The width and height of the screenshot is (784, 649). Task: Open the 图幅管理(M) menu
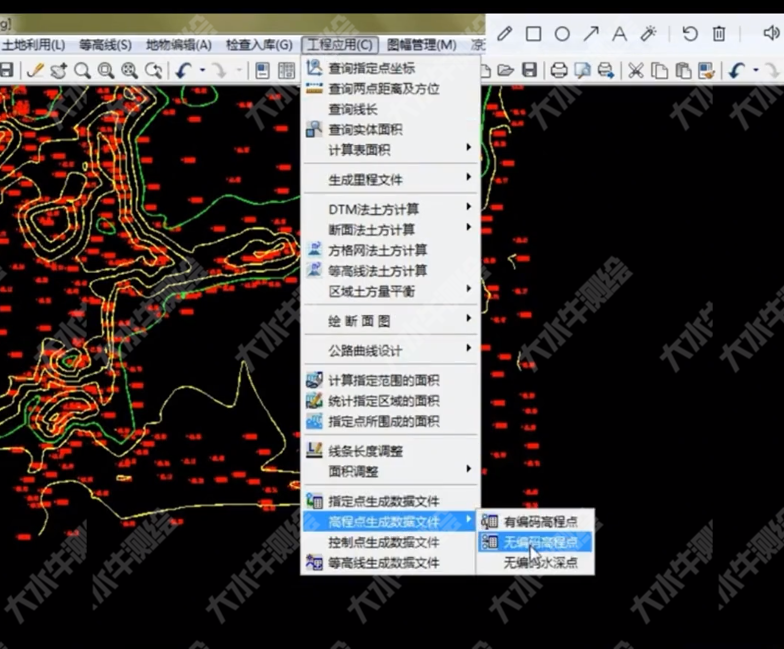[421, 45]
